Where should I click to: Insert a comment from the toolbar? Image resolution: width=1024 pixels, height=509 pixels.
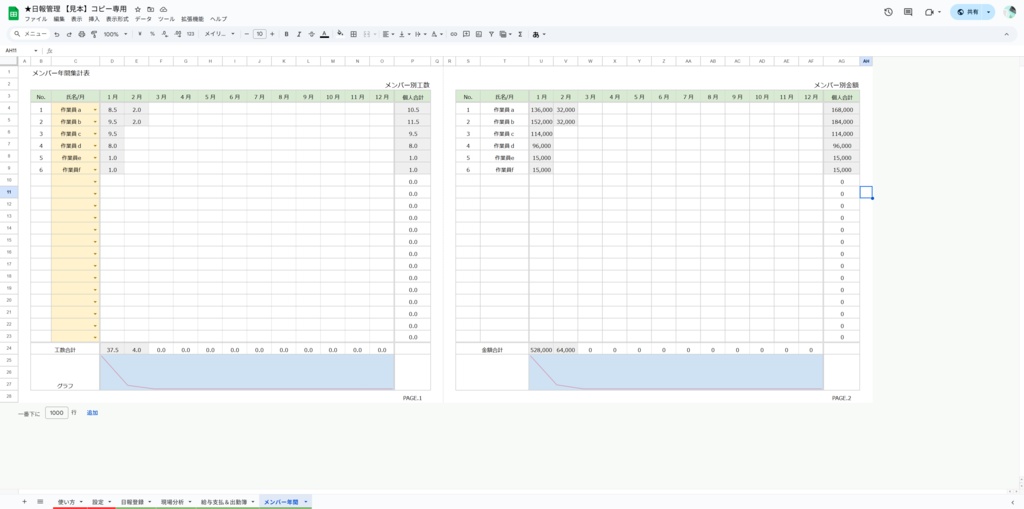point(466,34)
